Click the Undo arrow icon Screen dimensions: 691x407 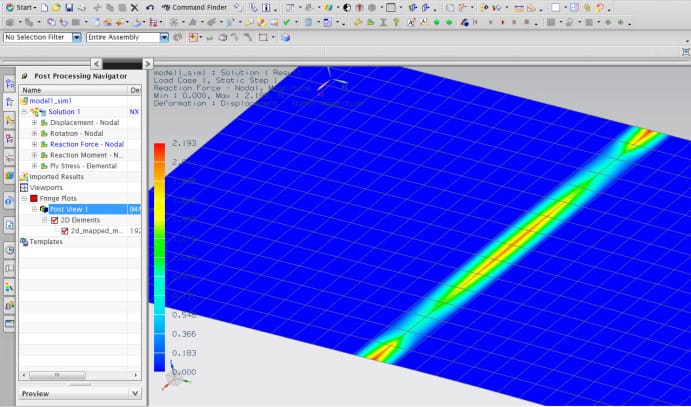(149, 7)
